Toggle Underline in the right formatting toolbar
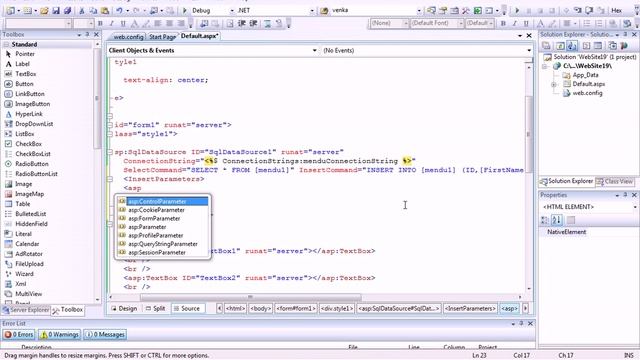The image size is (640, 360). [526, 24]
